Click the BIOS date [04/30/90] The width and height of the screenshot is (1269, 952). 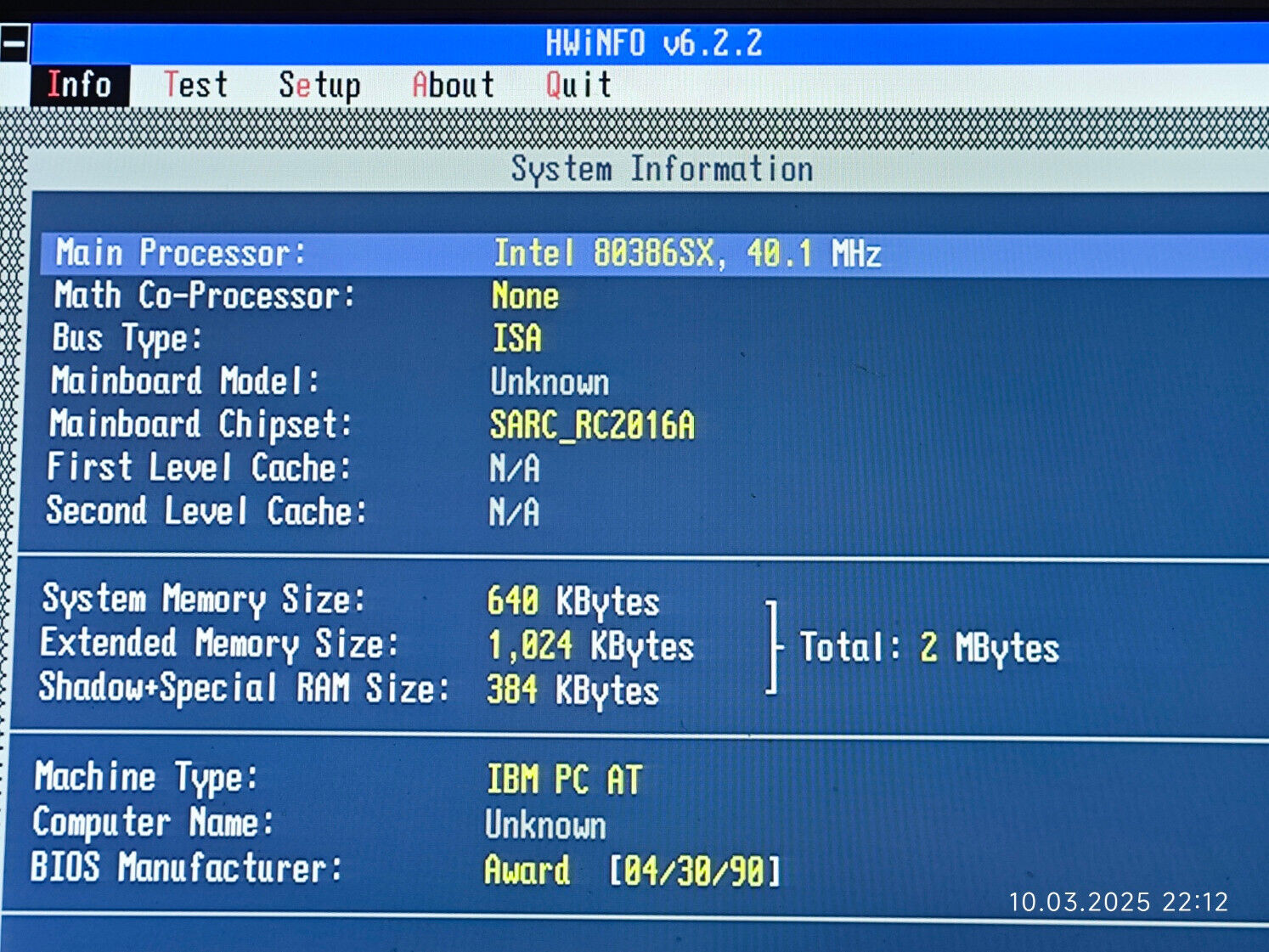pyautogui.click(x=694, y=871)
